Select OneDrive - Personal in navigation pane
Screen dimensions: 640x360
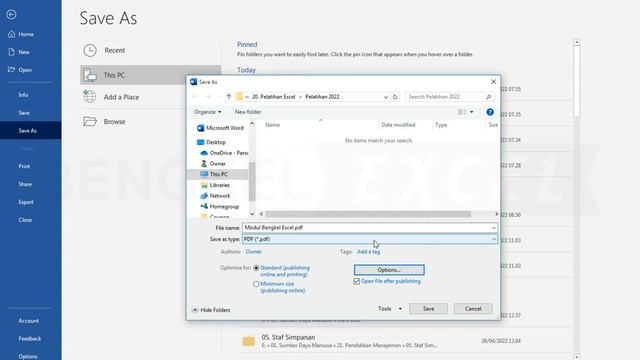click(224, 153)
